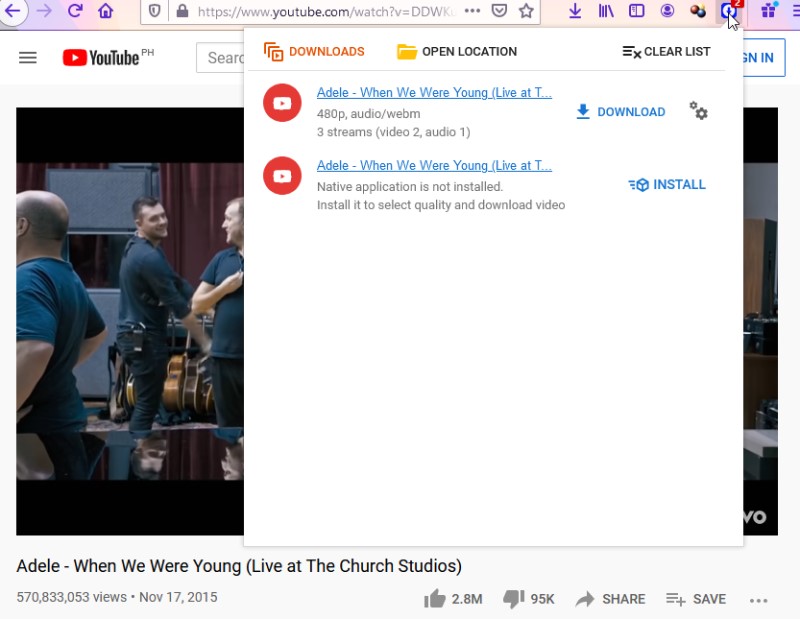Click inside the YouTube search field
The height and width of the screenshot is (619, 800).
(222, 57)
